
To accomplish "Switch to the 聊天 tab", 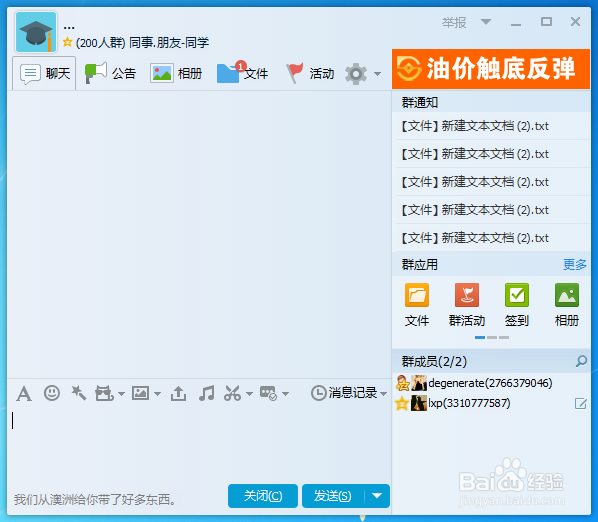I will click(x=45, y=73).
